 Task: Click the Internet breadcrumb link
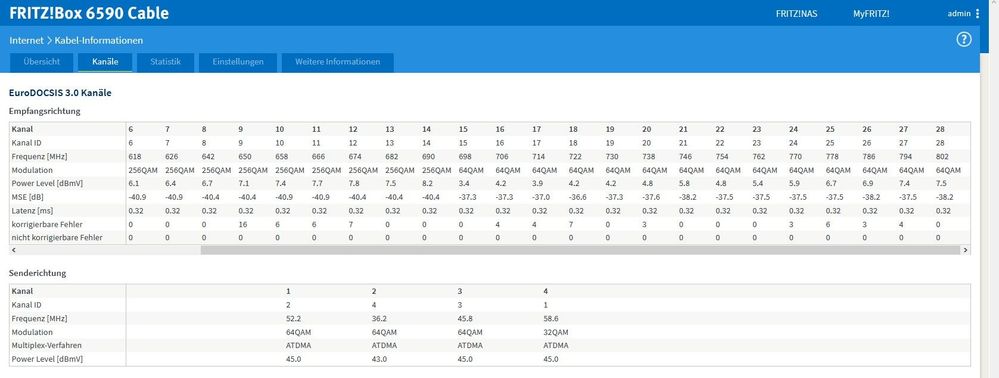coord(26,40)
